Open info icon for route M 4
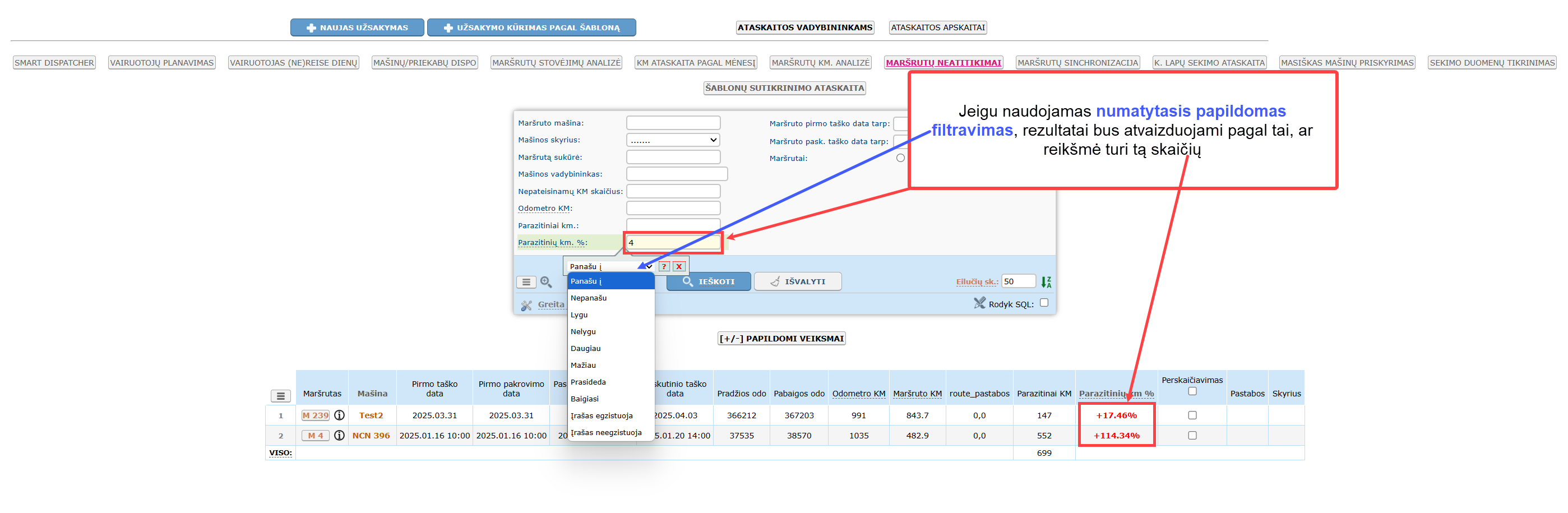The image size is (1568, 513). (x=340, y=436)
